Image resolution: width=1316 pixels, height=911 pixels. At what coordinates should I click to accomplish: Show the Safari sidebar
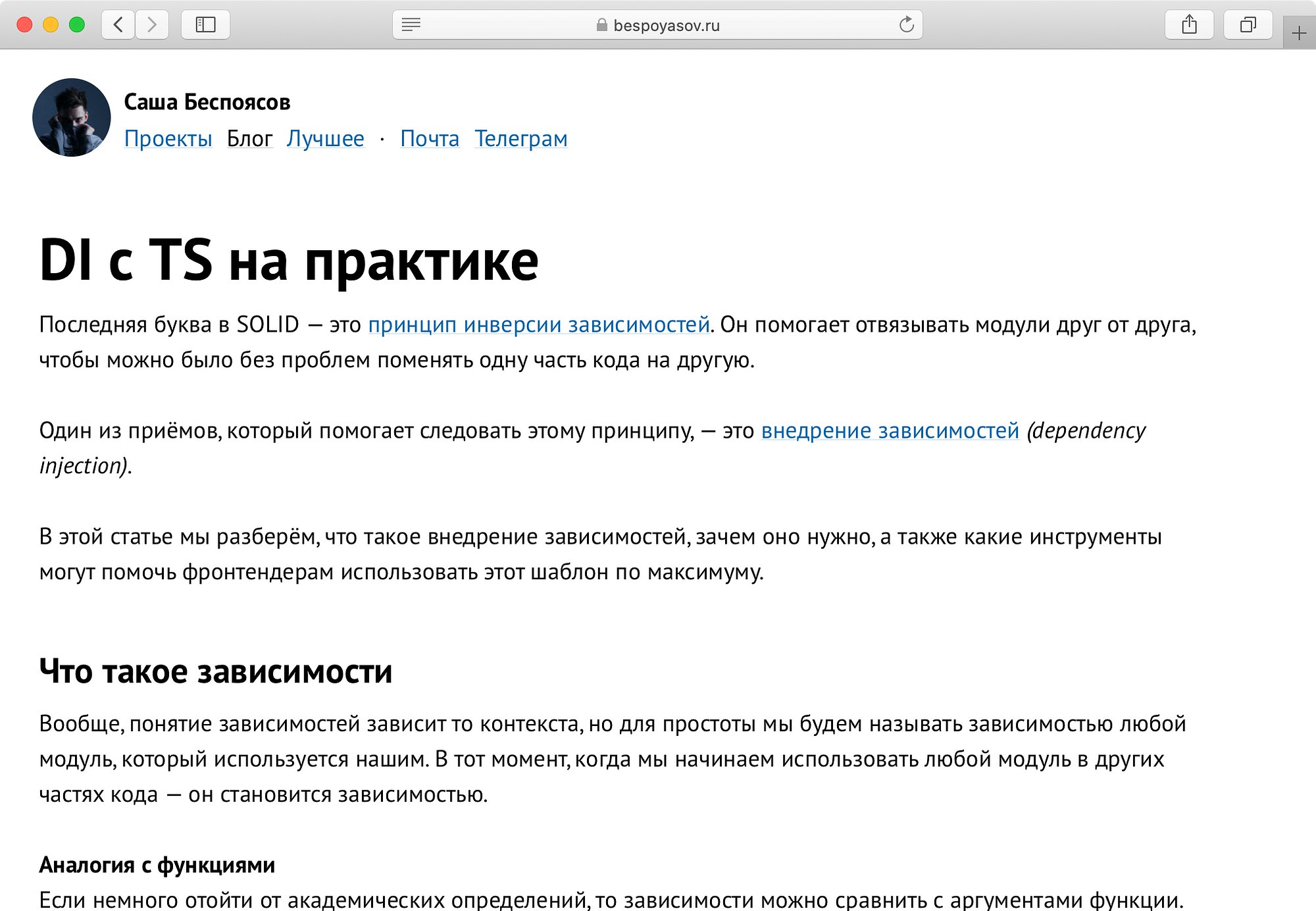point(205,25)
